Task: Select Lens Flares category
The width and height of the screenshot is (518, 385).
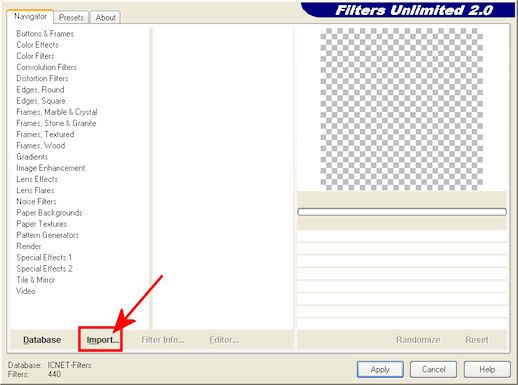Action: (35, 190)
